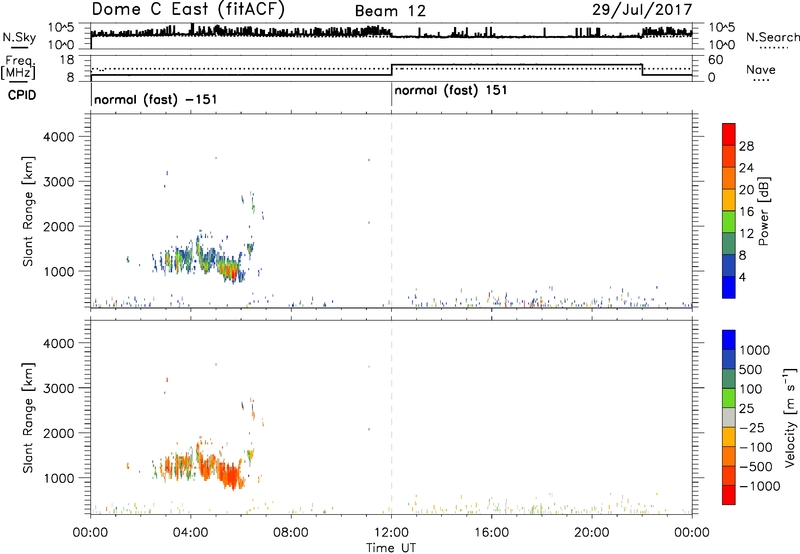This screenshot has width=800, height=554.
Task: Click the frequency step-up at 12:00
Action: tap(391, 70)
